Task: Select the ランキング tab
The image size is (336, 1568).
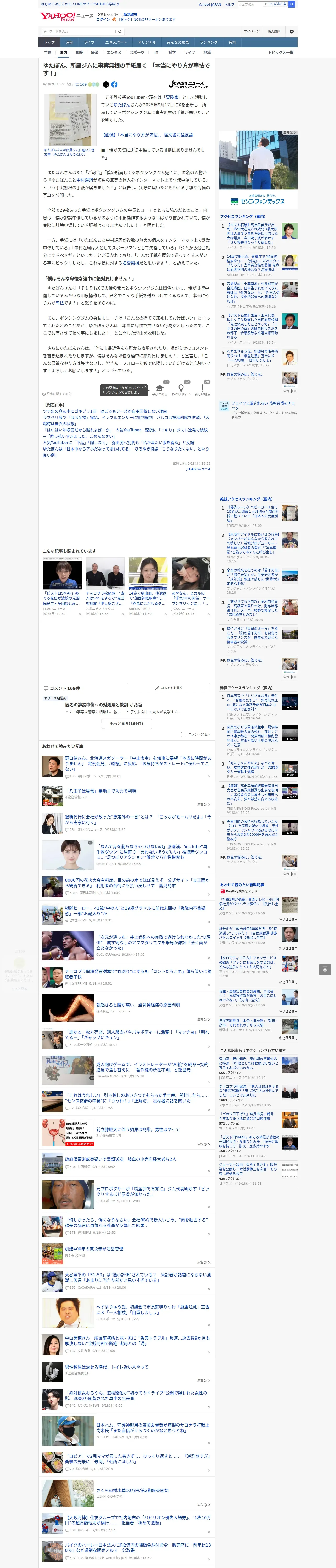Action: click(x=209, y=43)
